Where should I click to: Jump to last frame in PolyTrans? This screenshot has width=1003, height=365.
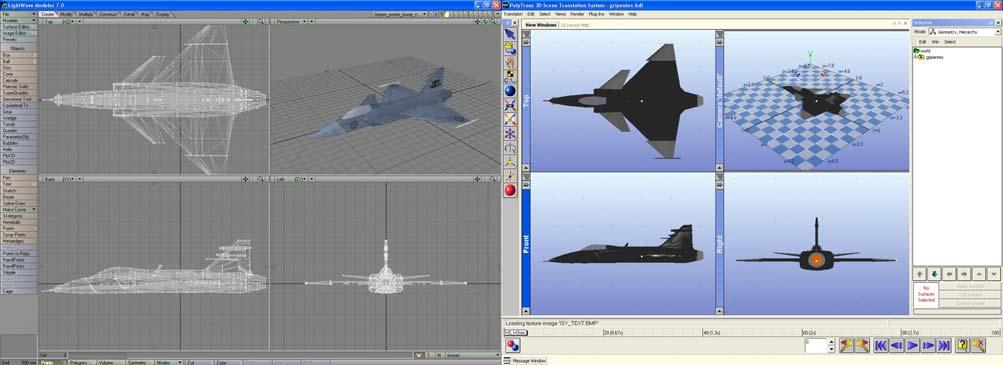pos(944,345)
